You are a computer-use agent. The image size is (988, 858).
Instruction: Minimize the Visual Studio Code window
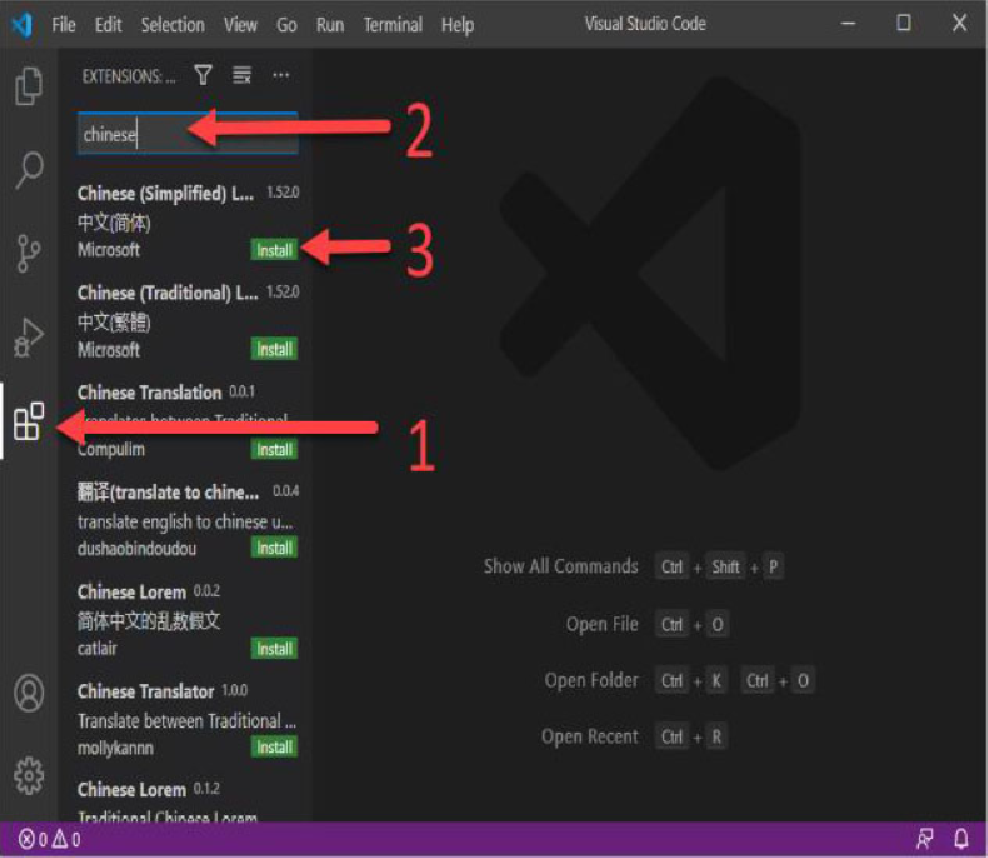(848, 24)
